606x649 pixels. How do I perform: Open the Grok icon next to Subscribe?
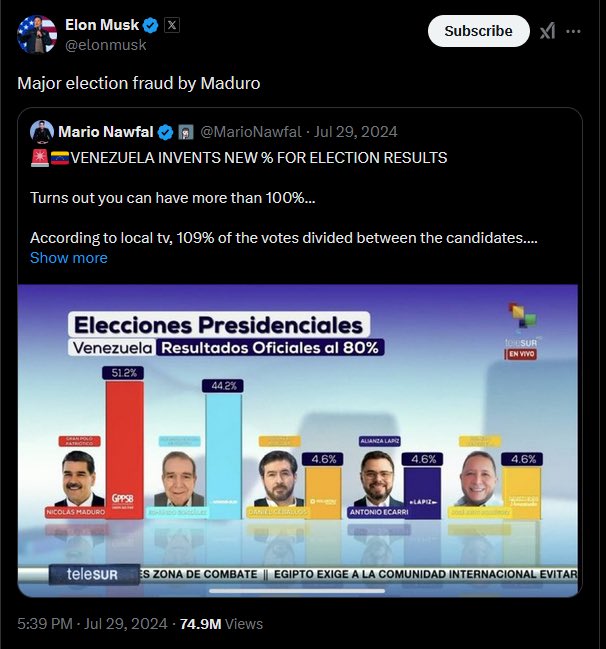click(x=547, y=31)
